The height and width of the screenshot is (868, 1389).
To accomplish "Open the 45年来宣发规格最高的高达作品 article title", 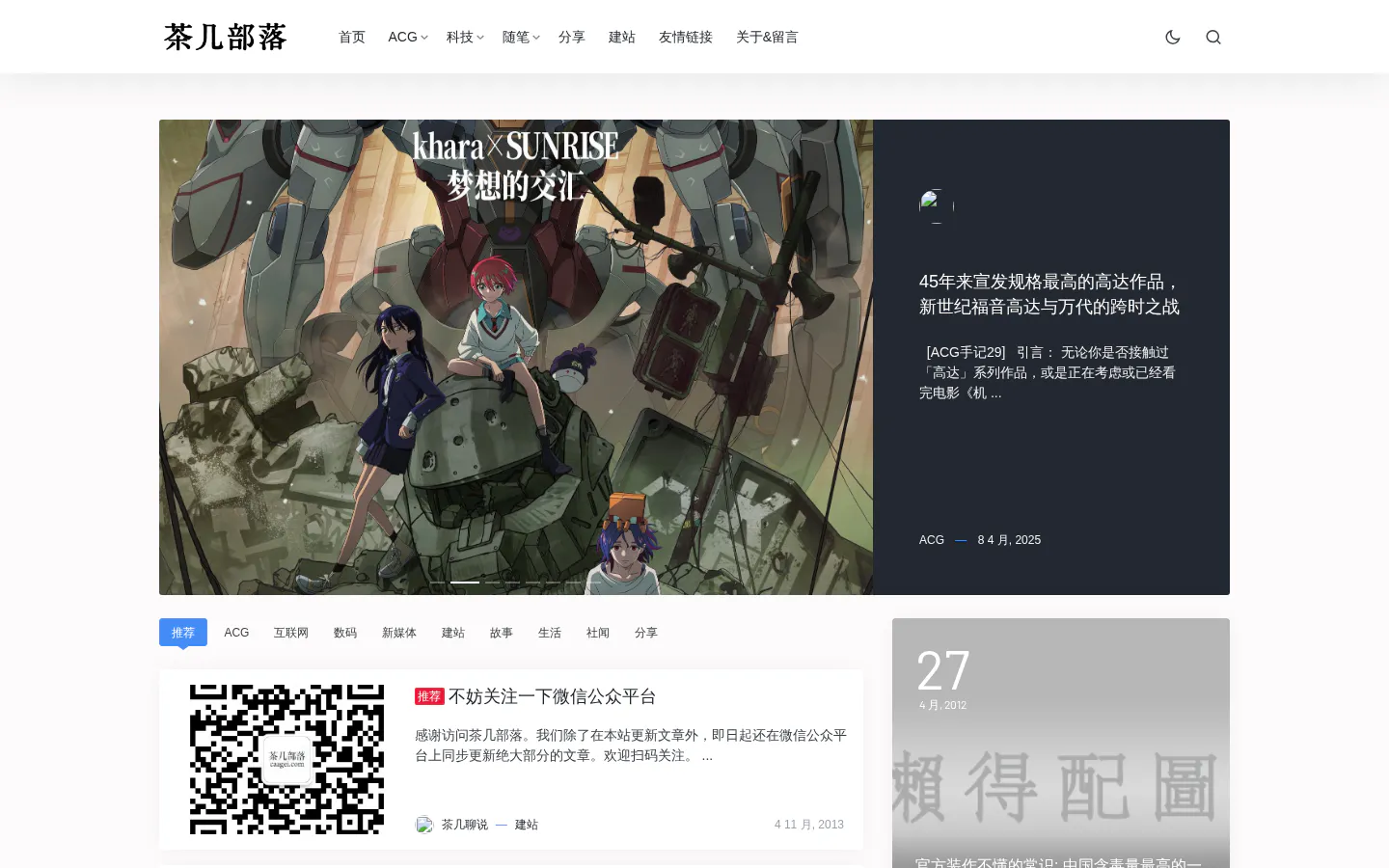I will click(1049, 294).
